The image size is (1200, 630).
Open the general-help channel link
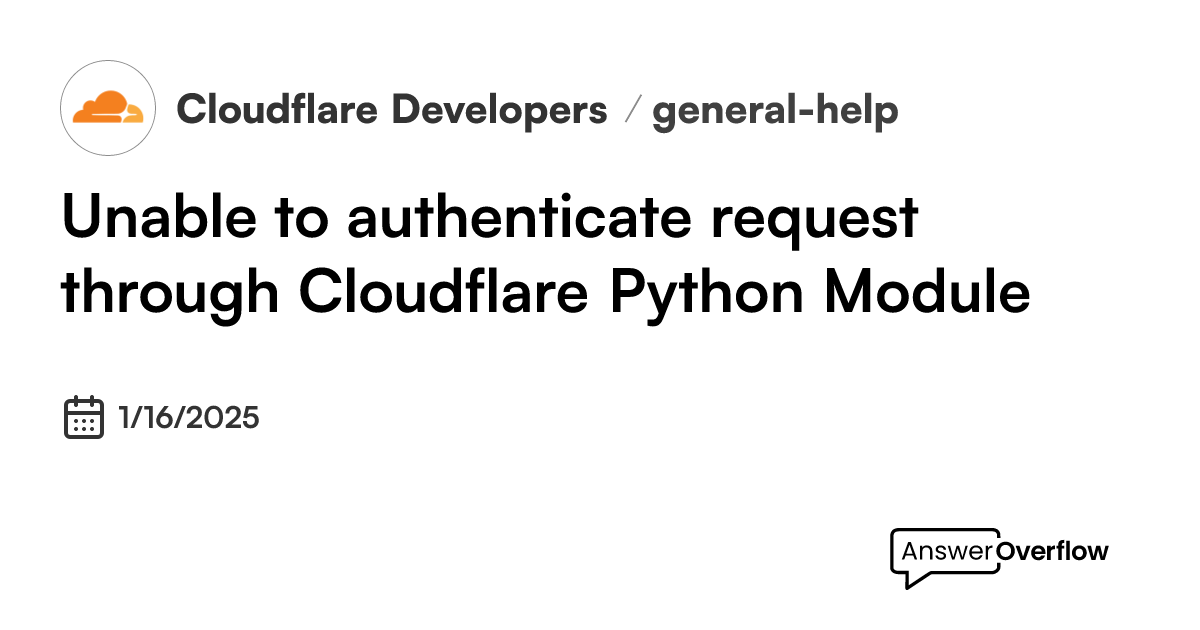(x=775, y=112)
